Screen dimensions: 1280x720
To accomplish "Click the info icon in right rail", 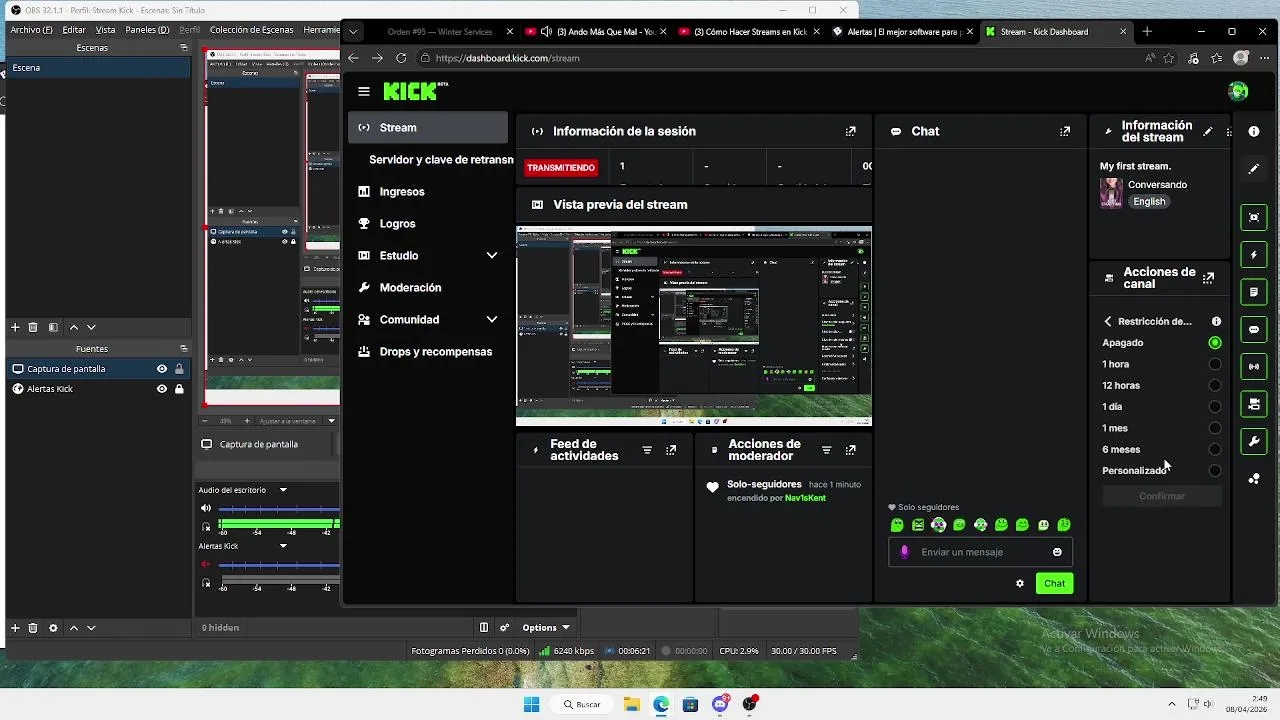I will [1254, 131].
